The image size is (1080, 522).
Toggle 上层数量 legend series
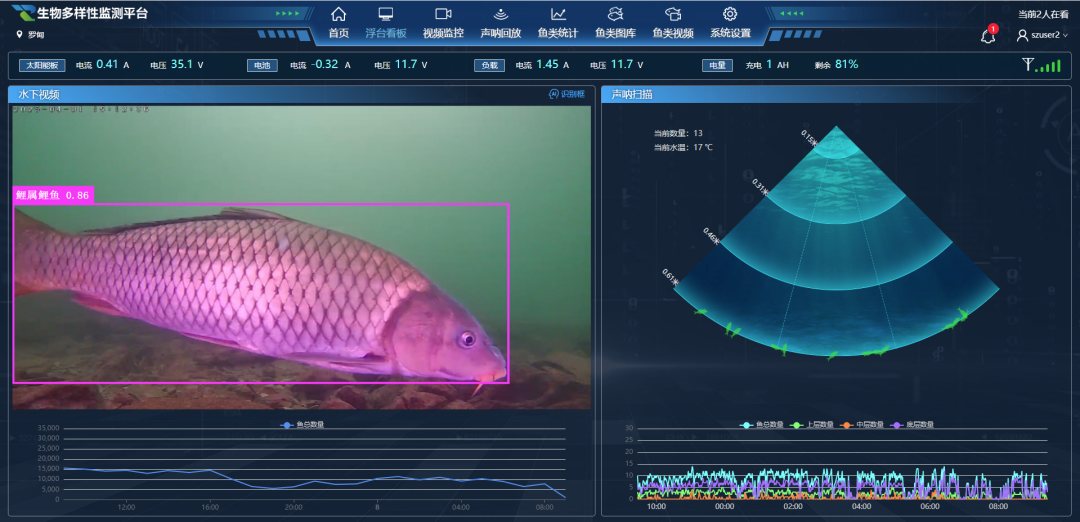coord(815,425)
